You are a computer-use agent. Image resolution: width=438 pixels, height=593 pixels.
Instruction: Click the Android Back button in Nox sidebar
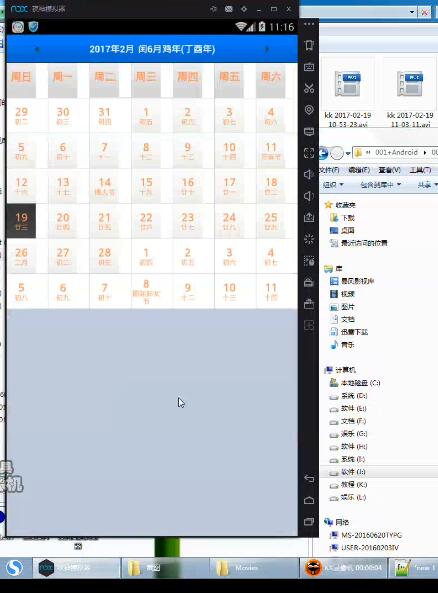pyautogui.click(x=309, y=479)
